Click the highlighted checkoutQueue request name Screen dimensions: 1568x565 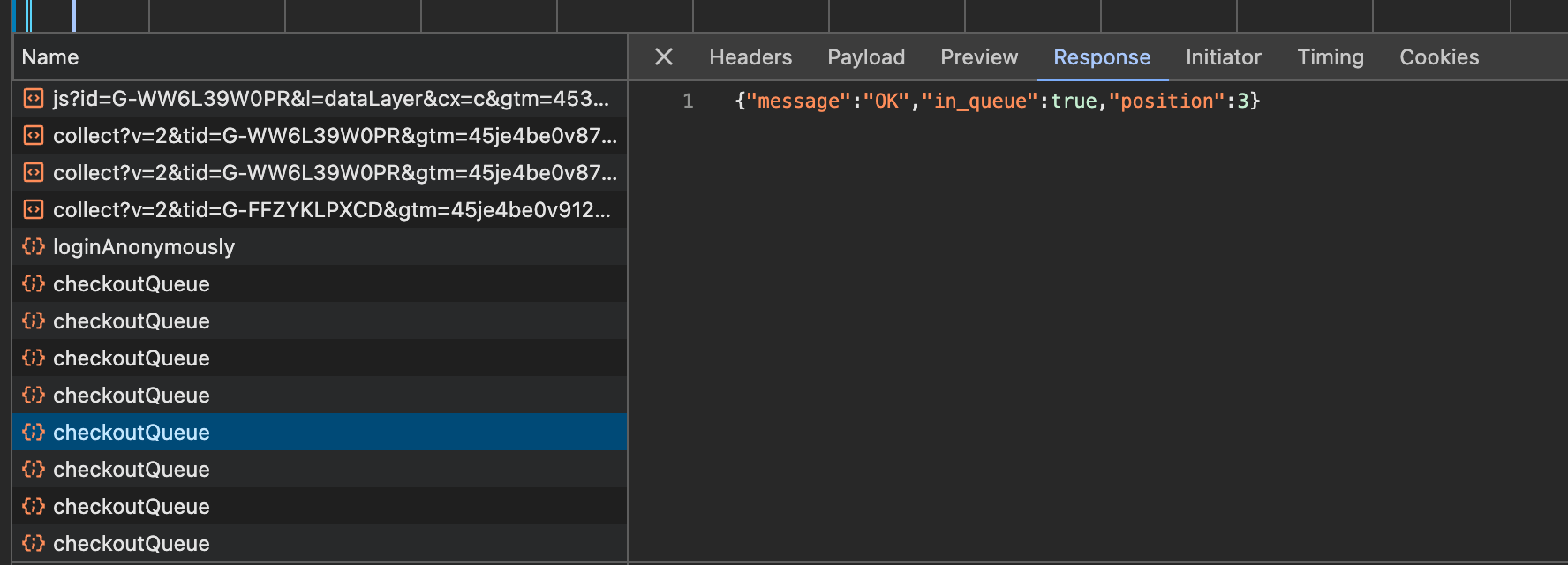[132, 433]
